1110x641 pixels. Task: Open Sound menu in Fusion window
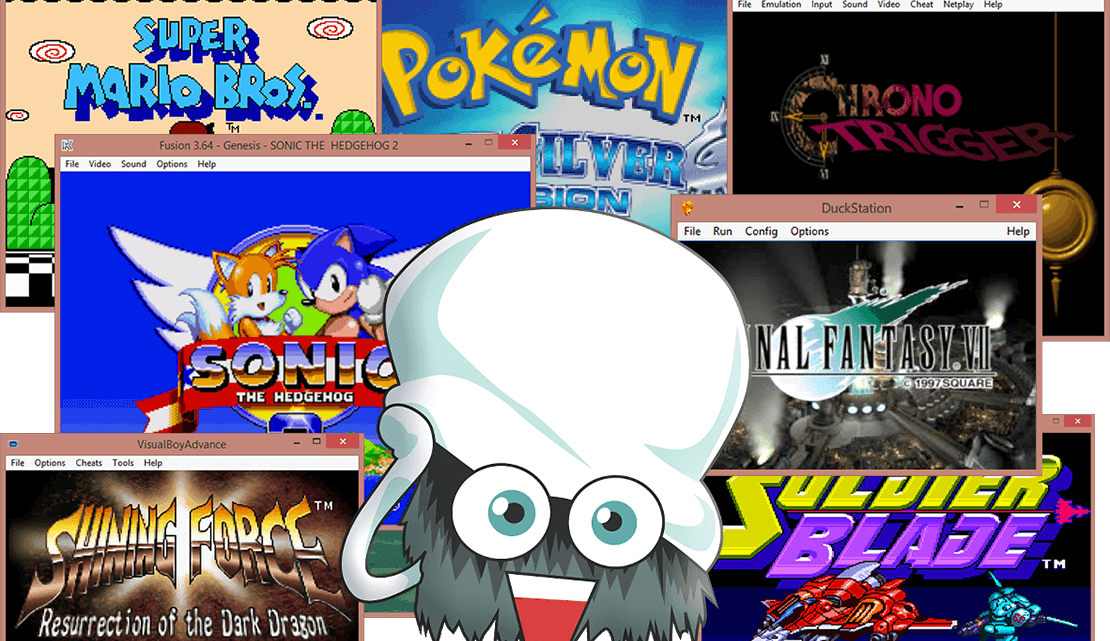pyautogui.click(x=133, y=164)
